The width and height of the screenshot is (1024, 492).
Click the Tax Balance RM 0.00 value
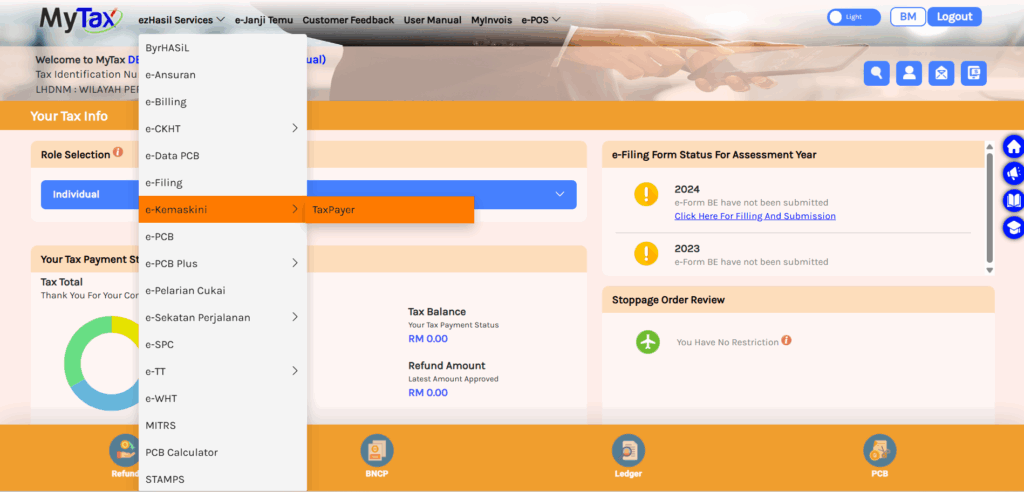click(x=428, y=338)
